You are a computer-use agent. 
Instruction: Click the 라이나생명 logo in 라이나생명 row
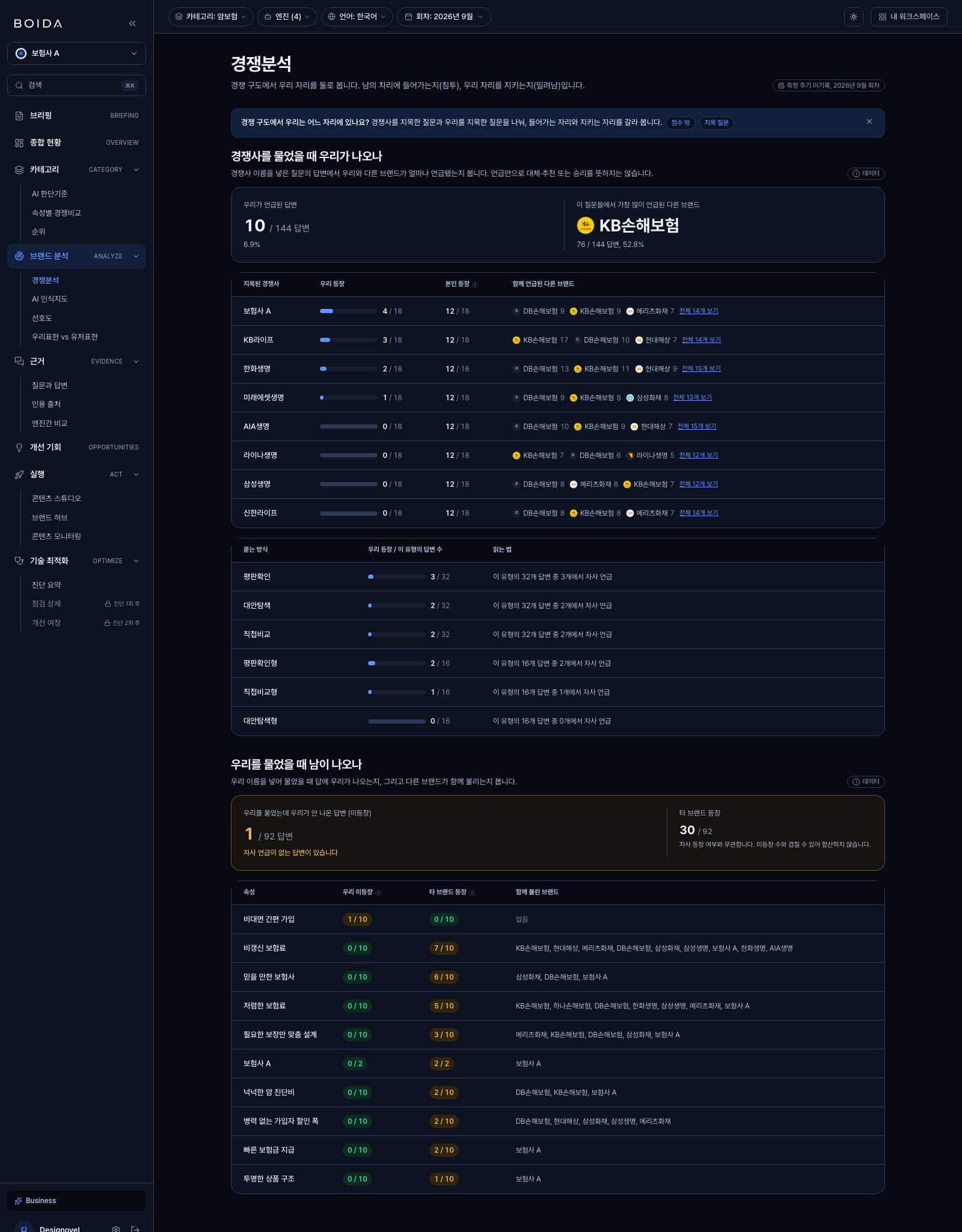630,456
